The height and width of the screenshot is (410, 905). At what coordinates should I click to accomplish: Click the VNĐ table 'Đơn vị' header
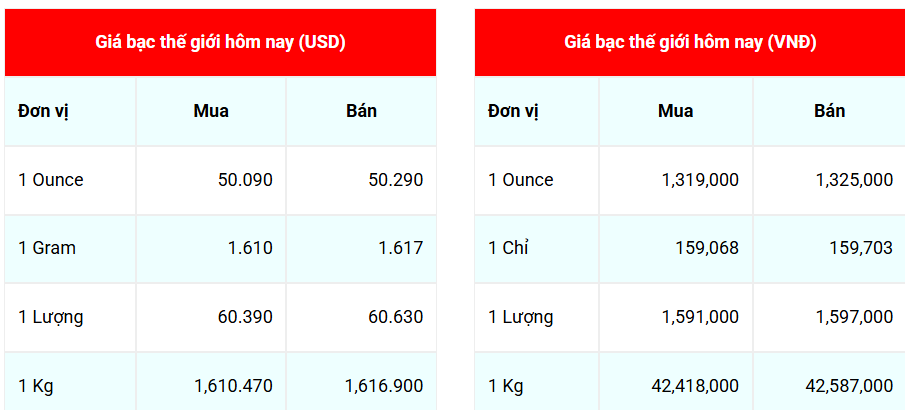pos(514,111)
